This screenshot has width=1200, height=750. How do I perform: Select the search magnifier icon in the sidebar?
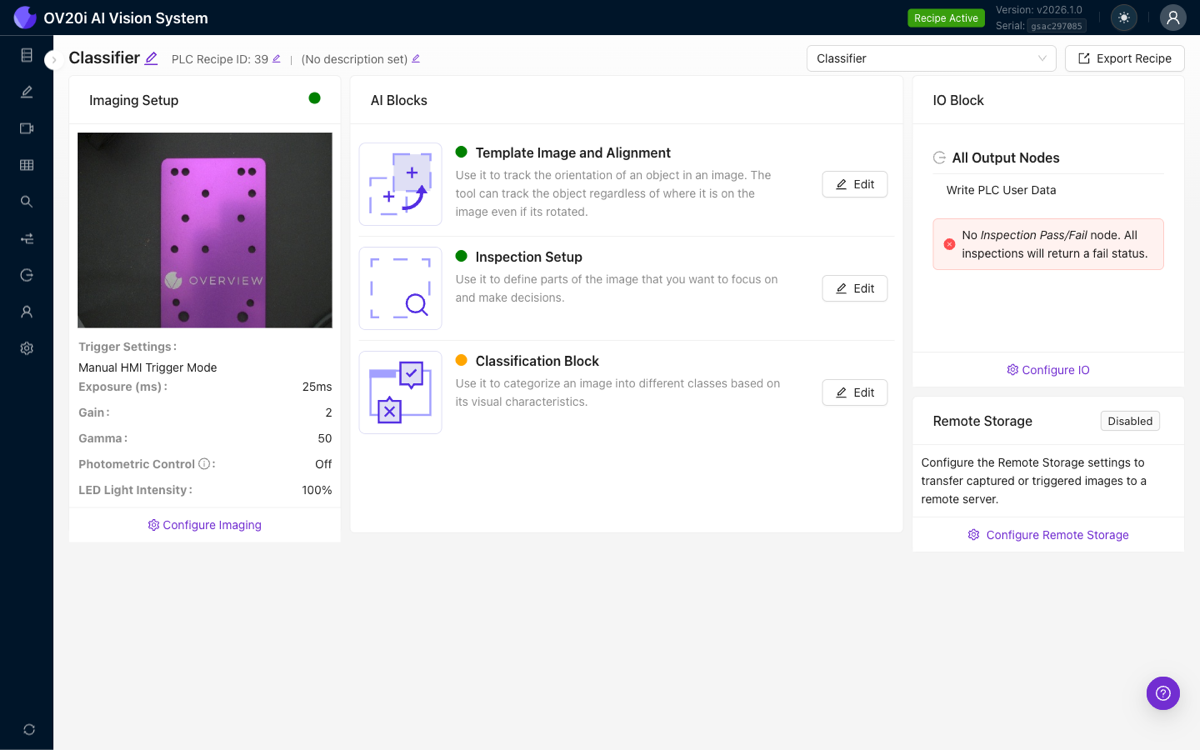point(26,201)
